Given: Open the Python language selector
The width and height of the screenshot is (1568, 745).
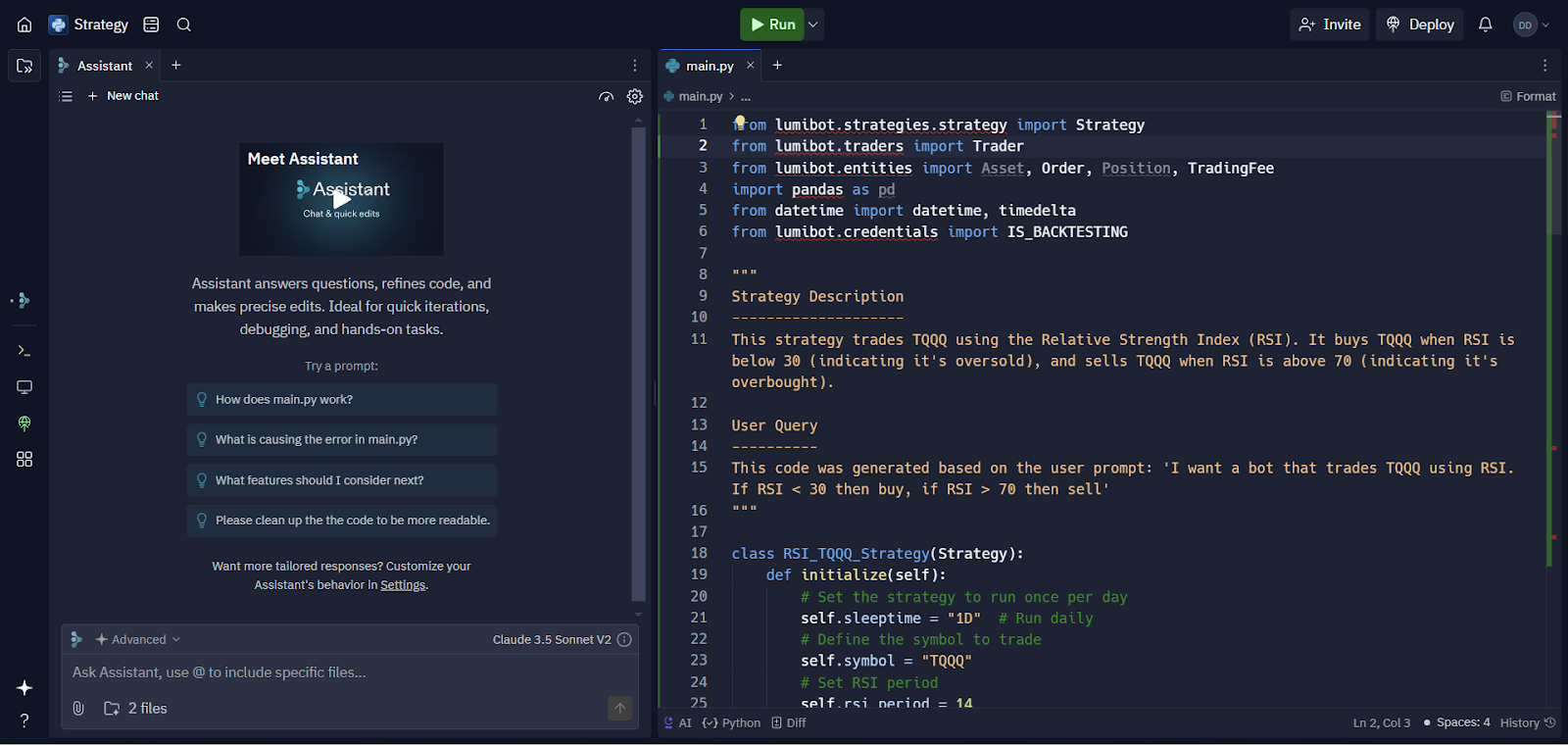Looking at the screenshot, I should [x=732, y=722].
